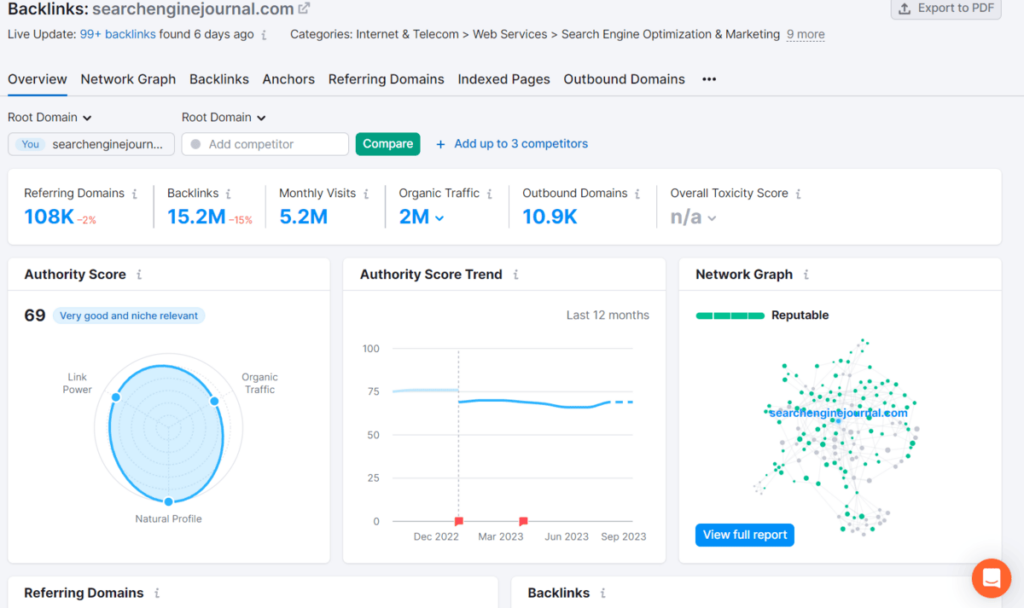This screenshot has width=1024, height=608.
Task: Click the Last 12 months label
Action: (607, 315)
